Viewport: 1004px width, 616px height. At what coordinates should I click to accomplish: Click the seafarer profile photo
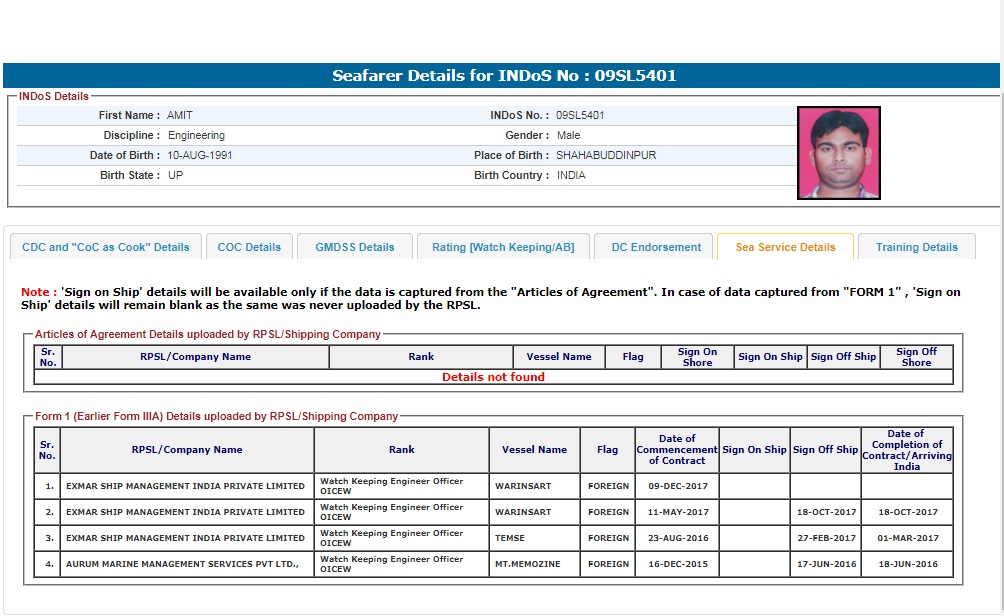838,153
